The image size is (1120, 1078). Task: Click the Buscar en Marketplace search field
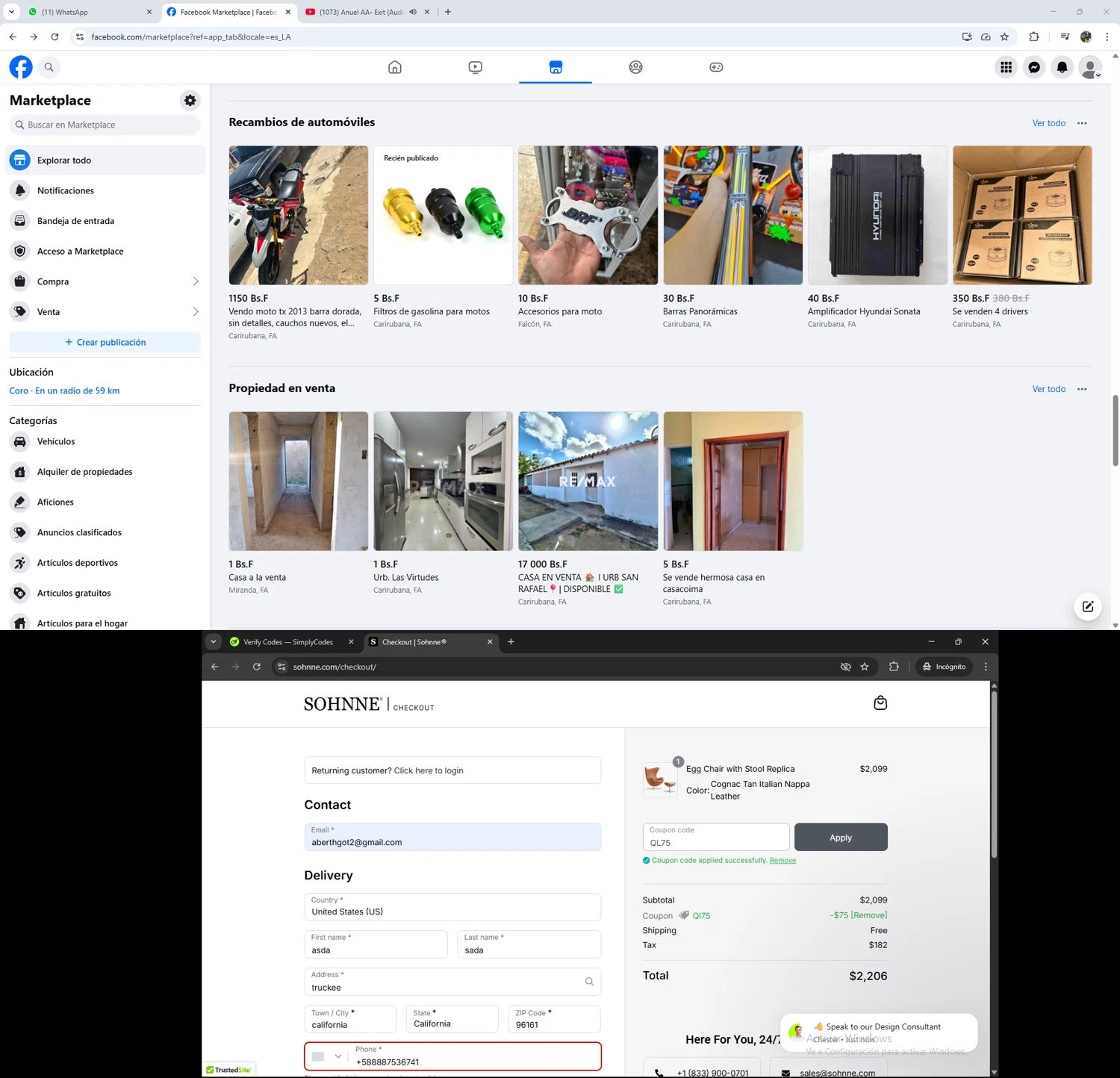[x=105, y=125]
